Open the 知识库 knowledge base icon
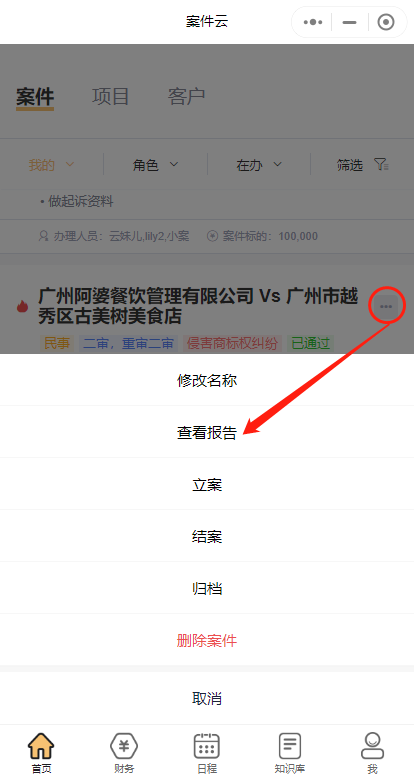This screenshot has width=414, height=780. point(290,747)
